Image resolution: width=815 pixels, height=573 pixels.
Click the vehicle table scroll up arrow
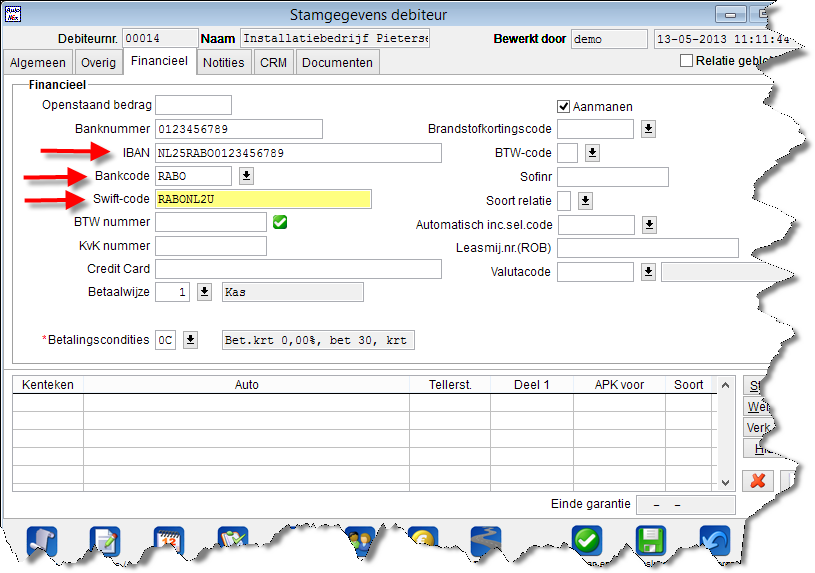[x=726, y=385]
